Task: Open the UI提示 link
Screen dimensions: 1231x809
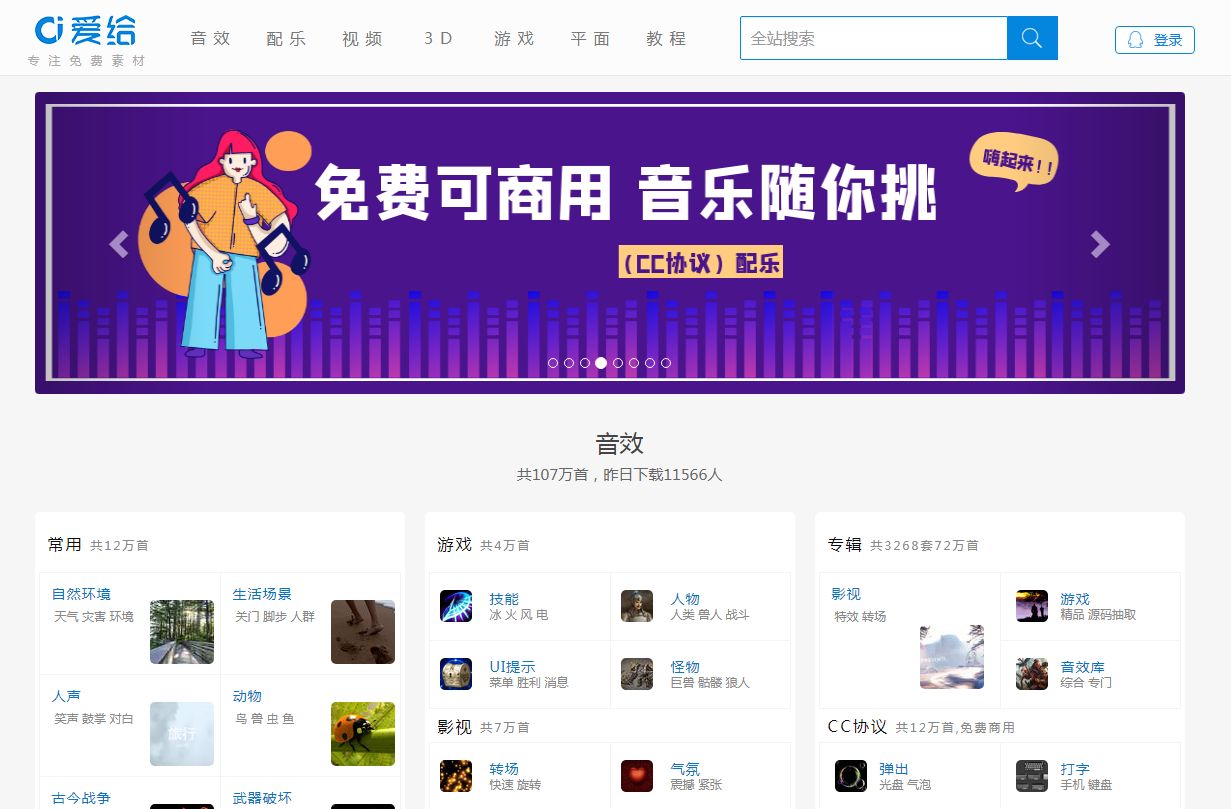Action: (513, 667)
